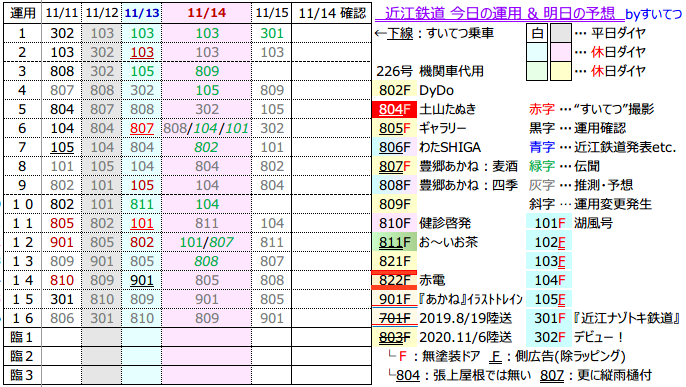
Task: Click the white 白 weekday swatch cell
Action: [x=537, y=33]
